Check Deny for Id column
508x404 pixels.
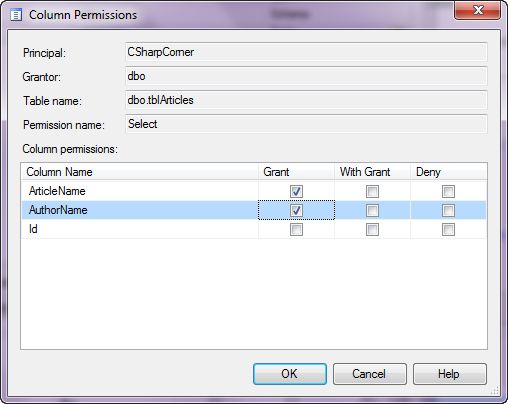pyautogui.click(x=448, y=229)
